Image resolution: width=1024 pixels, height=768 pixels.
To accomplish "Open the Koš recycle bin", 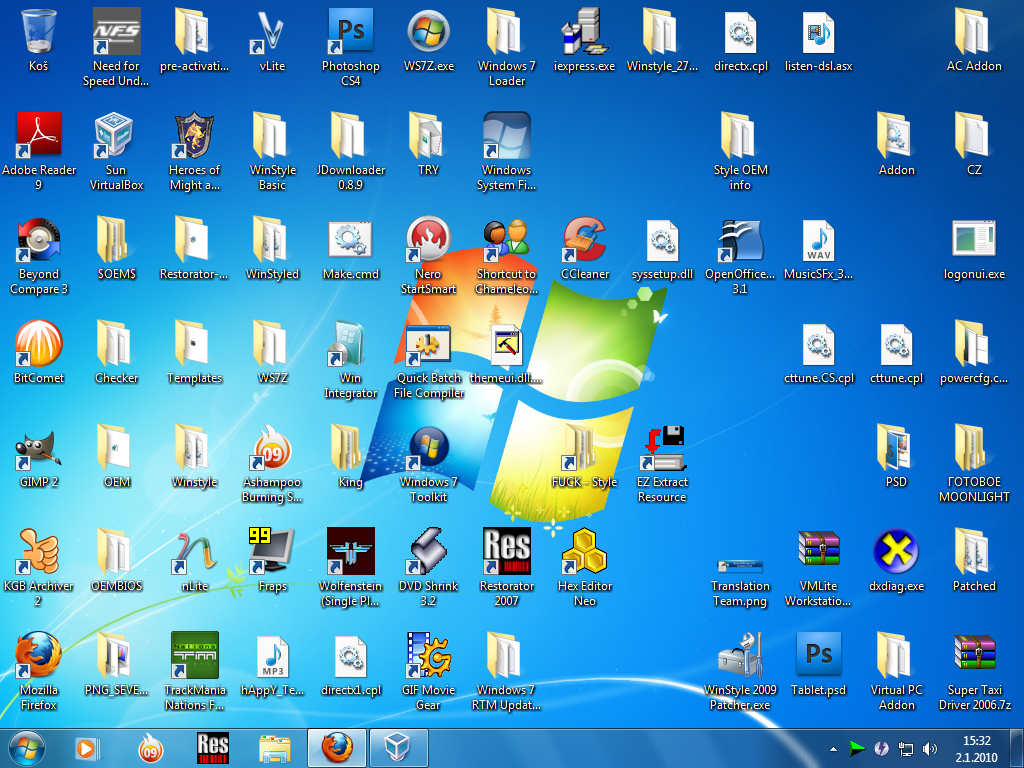I will pos(39,33).
